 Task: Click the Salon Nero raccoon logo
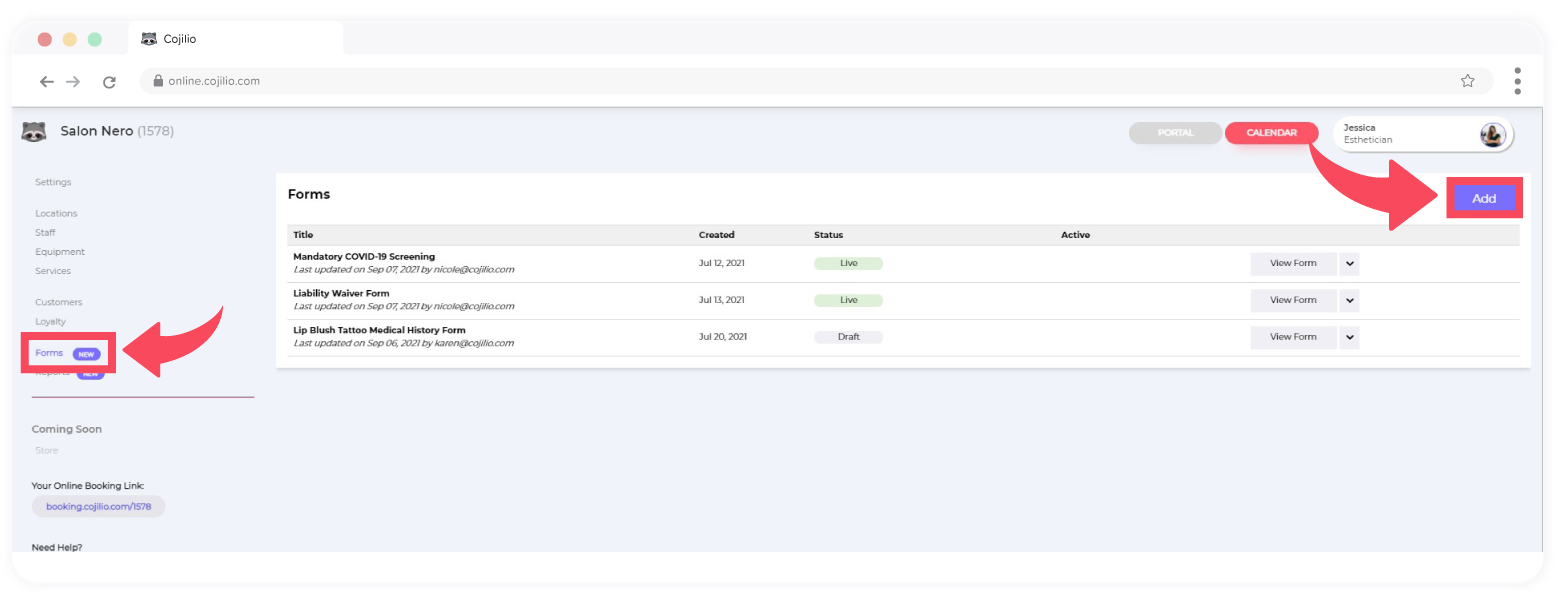tap(34, 130)
